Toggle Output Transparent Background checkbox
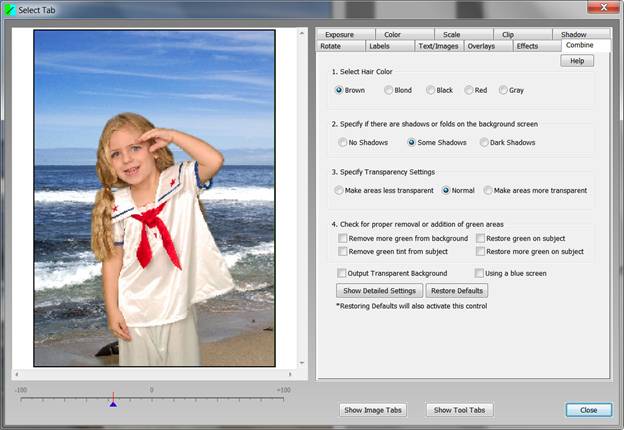The image size is (624, 430). [343, 273]
